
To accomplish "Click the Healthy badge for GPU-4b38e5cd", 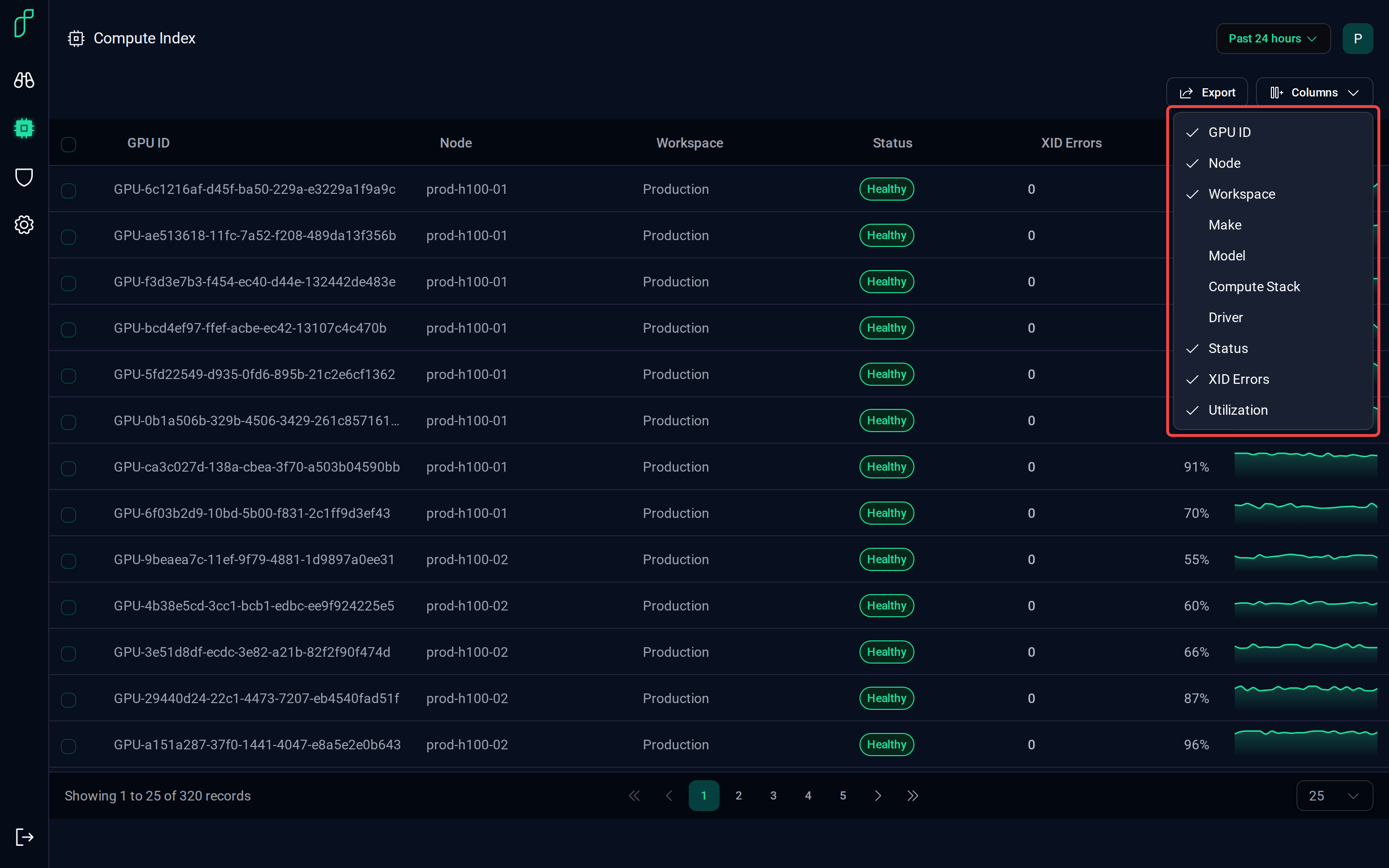I will point(886,606).
